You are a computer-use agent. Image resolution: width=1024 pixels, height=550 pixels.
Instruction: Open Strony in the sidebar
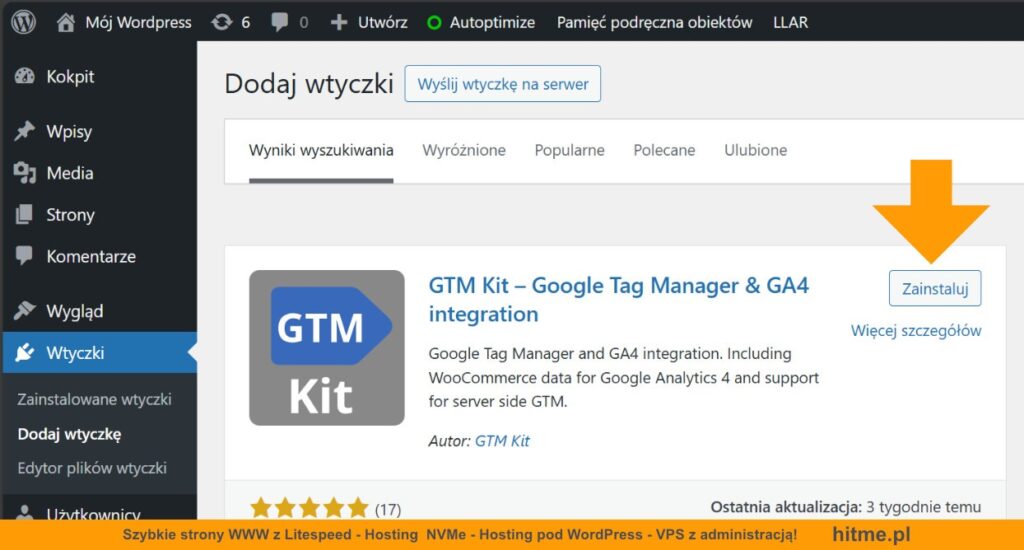click(71, 215)
